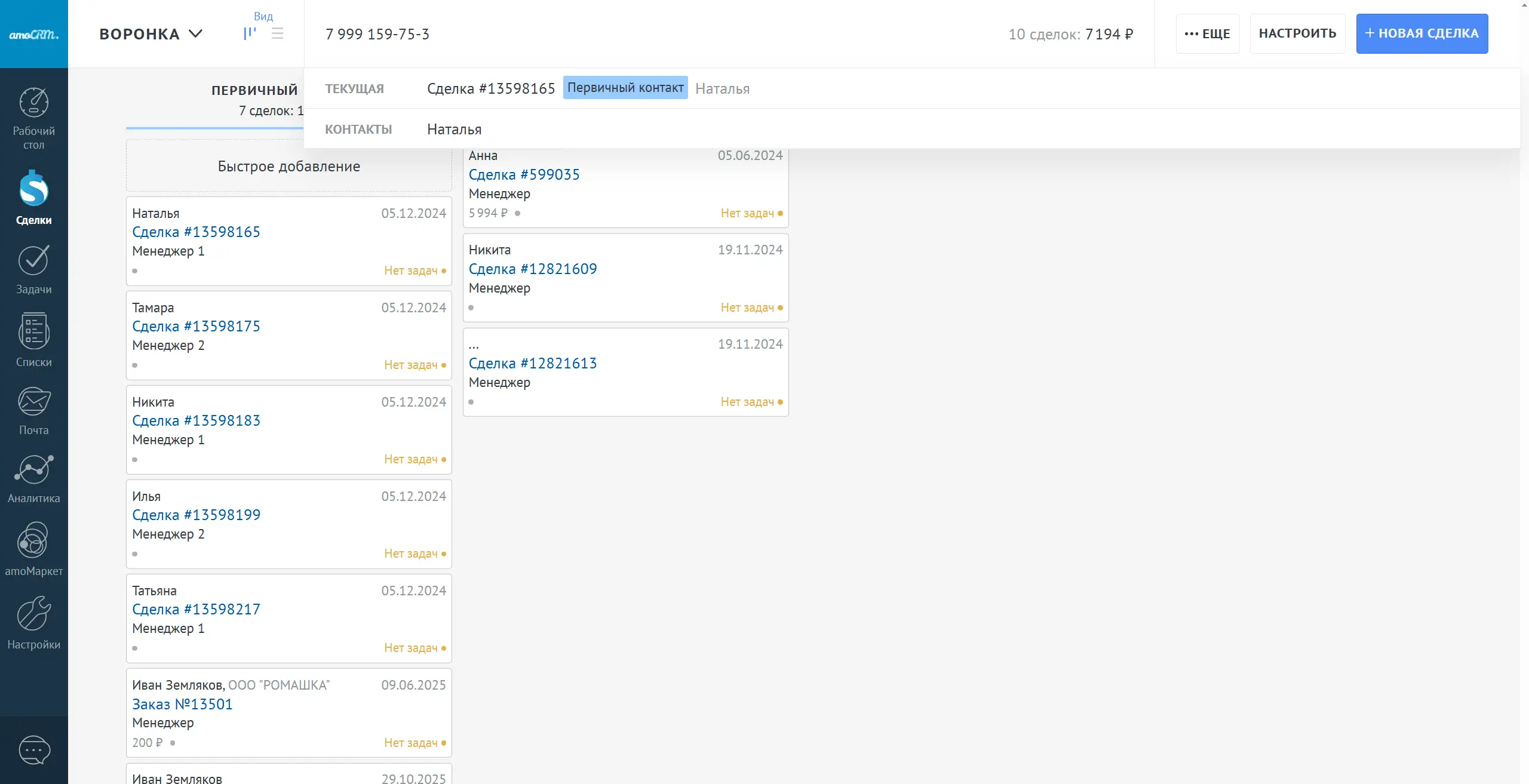Image resolution: width=1529 pixels, height=784 pixels.
Task: Open deal link Сделка #13598175
Action: tap(196, 326)
